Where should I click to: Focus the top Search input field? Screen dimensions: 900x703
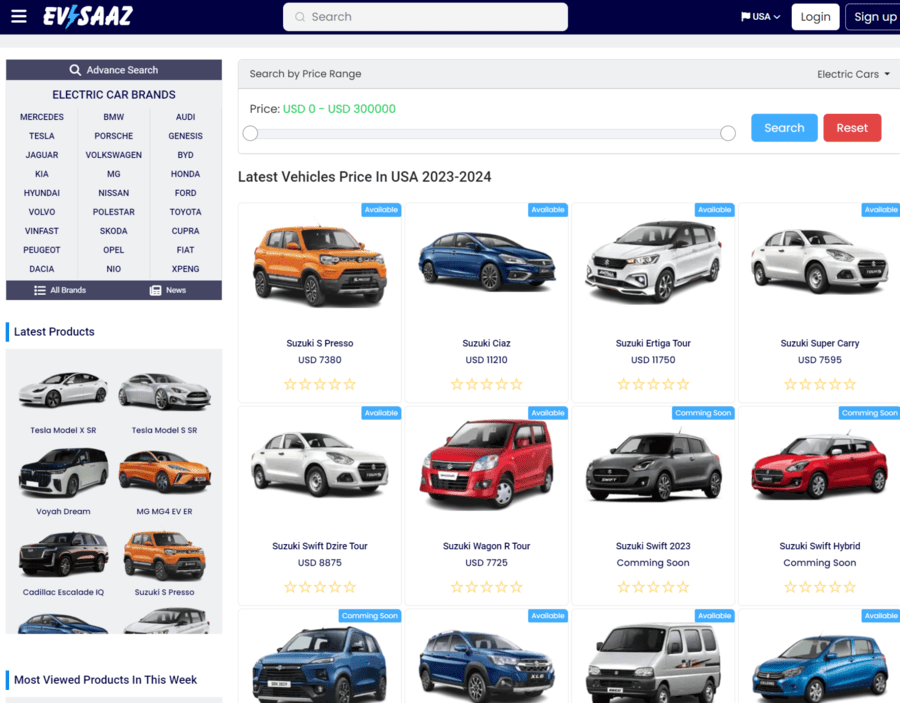(425, 17)
